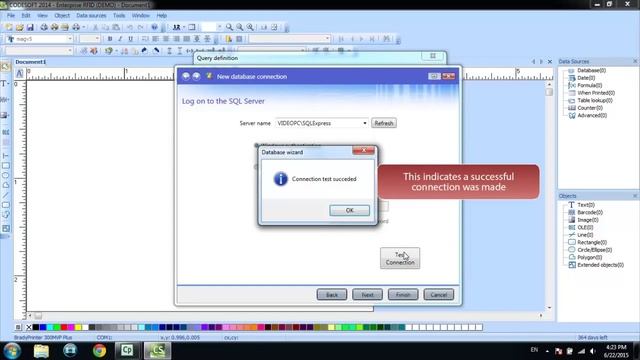Click the red color swatch in palette
Viewport: 640px width, 360px height.
(64, 327)
